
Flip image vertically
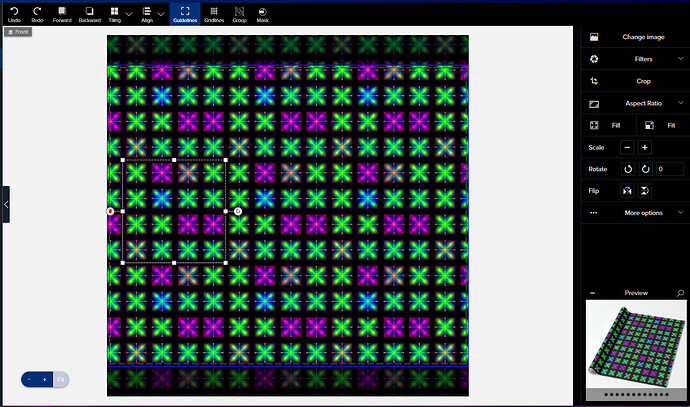click(645, 191)
